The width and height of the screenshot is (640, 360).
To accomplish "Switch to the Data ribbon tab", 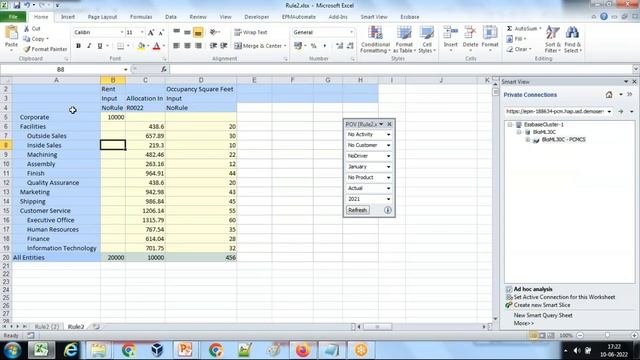I will (x=171, y=17).
